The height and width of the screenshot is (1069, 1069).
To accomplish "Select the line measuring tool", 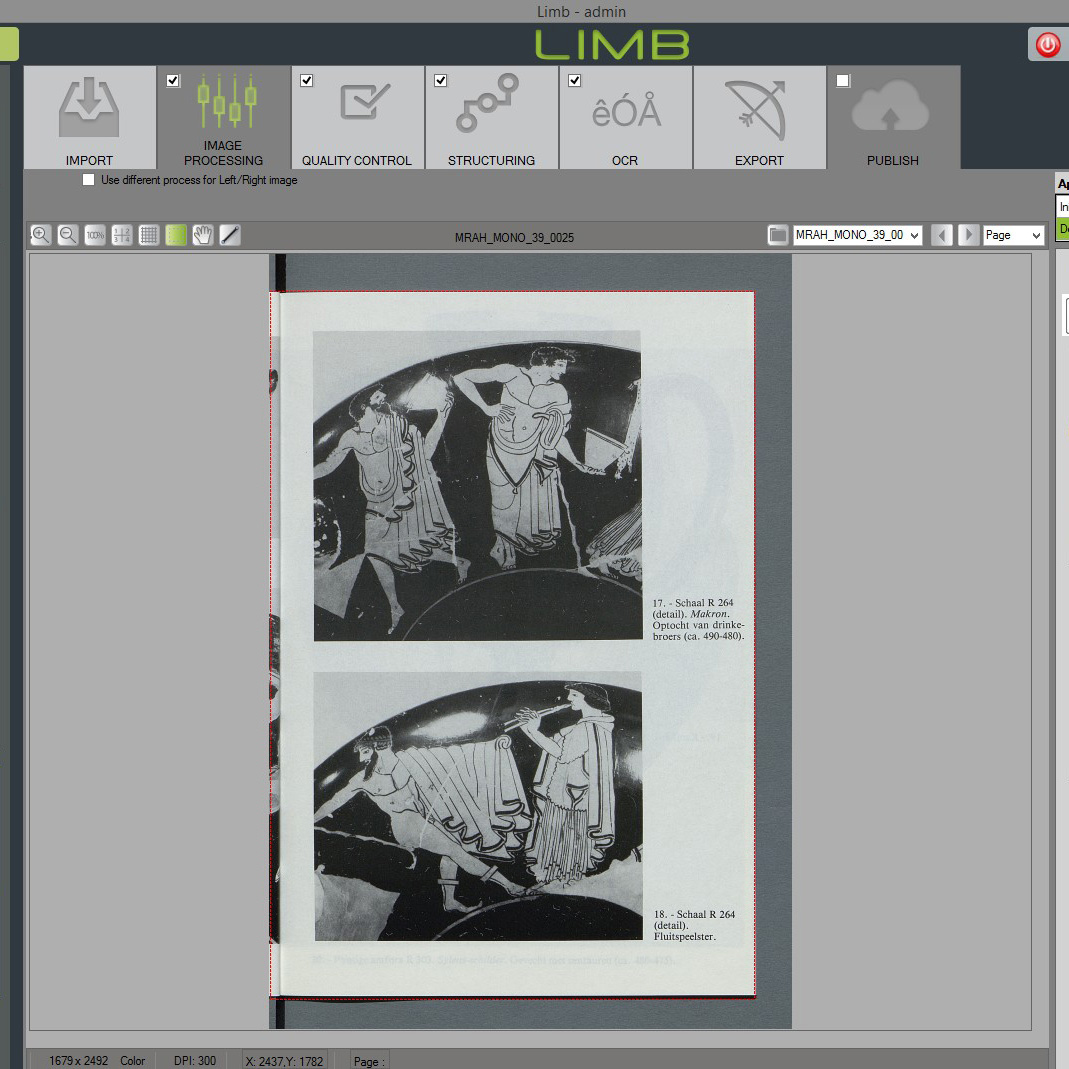I will (x=230, y=235).
